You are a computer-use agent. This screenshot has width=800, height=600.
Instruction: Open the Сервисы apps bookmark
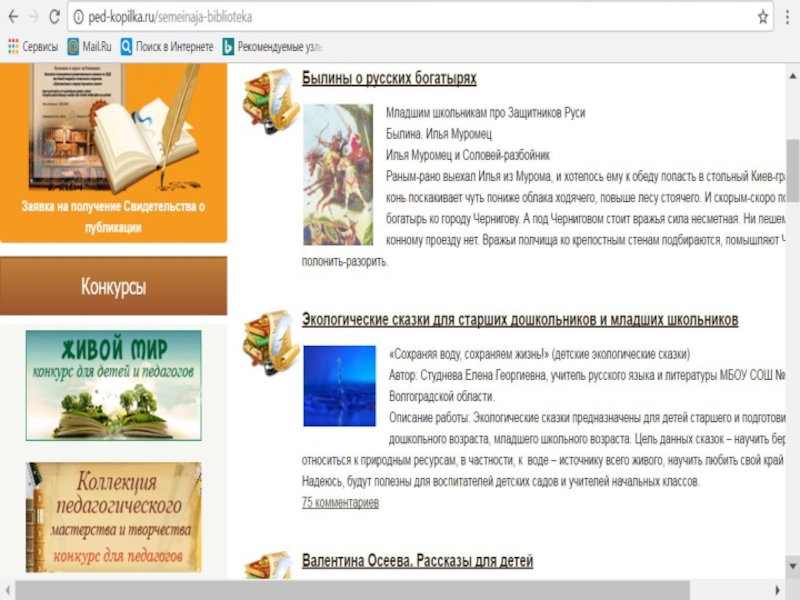pyautogui.click(x=33, y=46)
